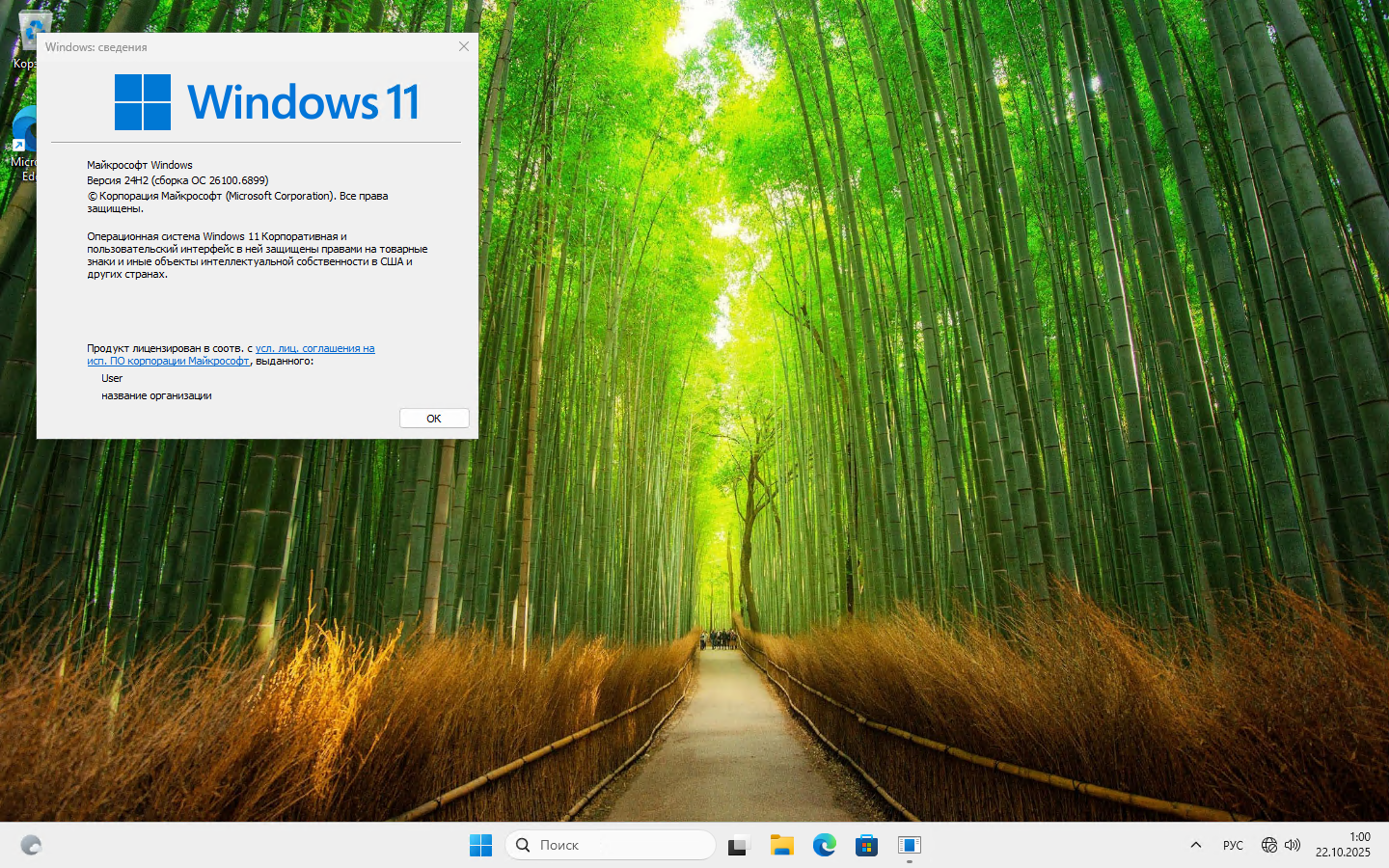The height and width of the screenshot is (868, 1389).
Task: Click the Windows 11 logo in dialog
Action: pyautogui.click(x=266, y=102)
